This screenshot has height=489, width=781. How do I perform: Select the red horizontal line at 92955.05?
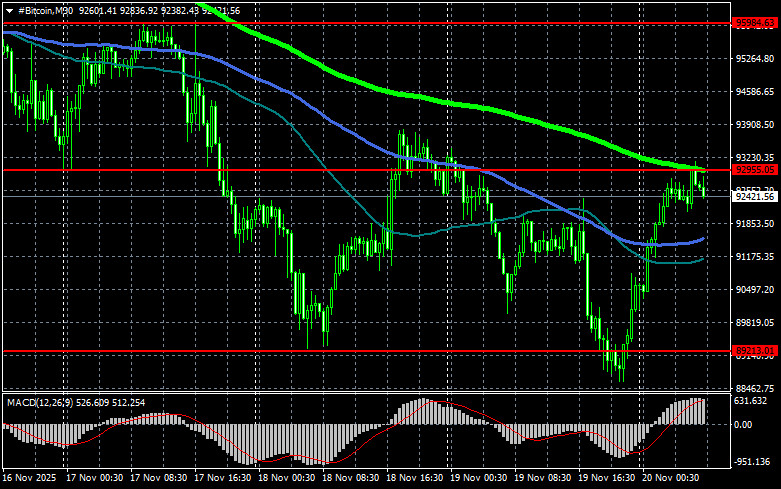click(x=366, y=170)
